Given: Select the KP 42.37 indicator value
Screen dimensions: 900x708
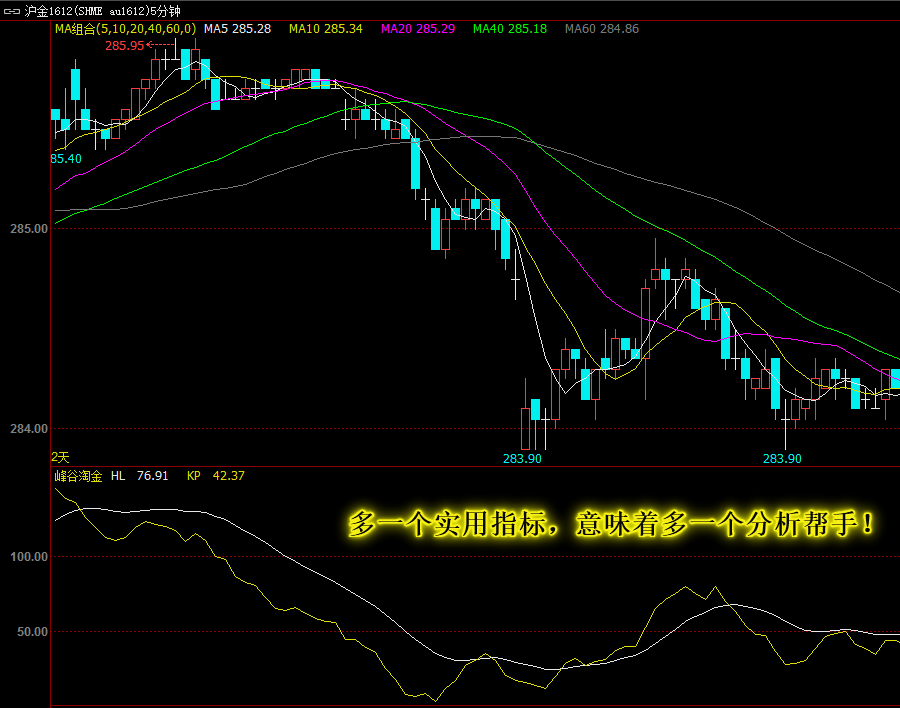Looking at the screenshot, I should tap(216, 475).
